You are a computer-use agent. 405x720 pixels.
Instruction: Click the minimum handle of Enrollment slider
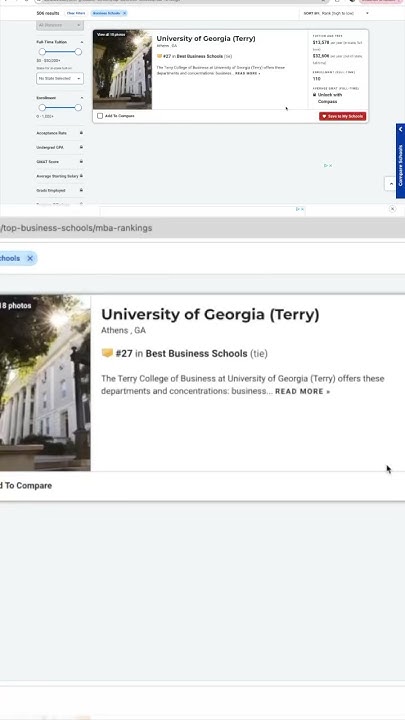pos(42,107)
